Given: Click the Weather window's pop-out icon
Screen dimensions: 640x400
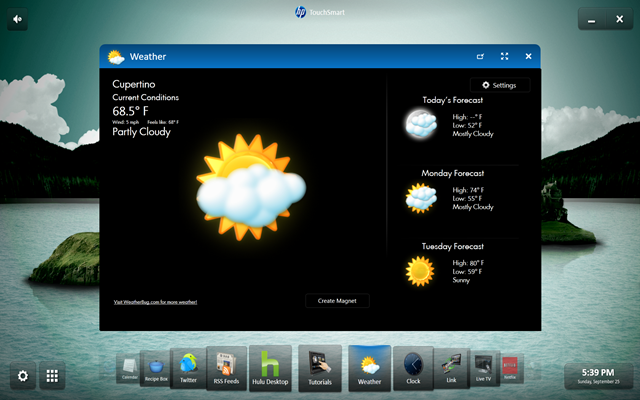Looking at the screenshot, I should coord(480,56).
